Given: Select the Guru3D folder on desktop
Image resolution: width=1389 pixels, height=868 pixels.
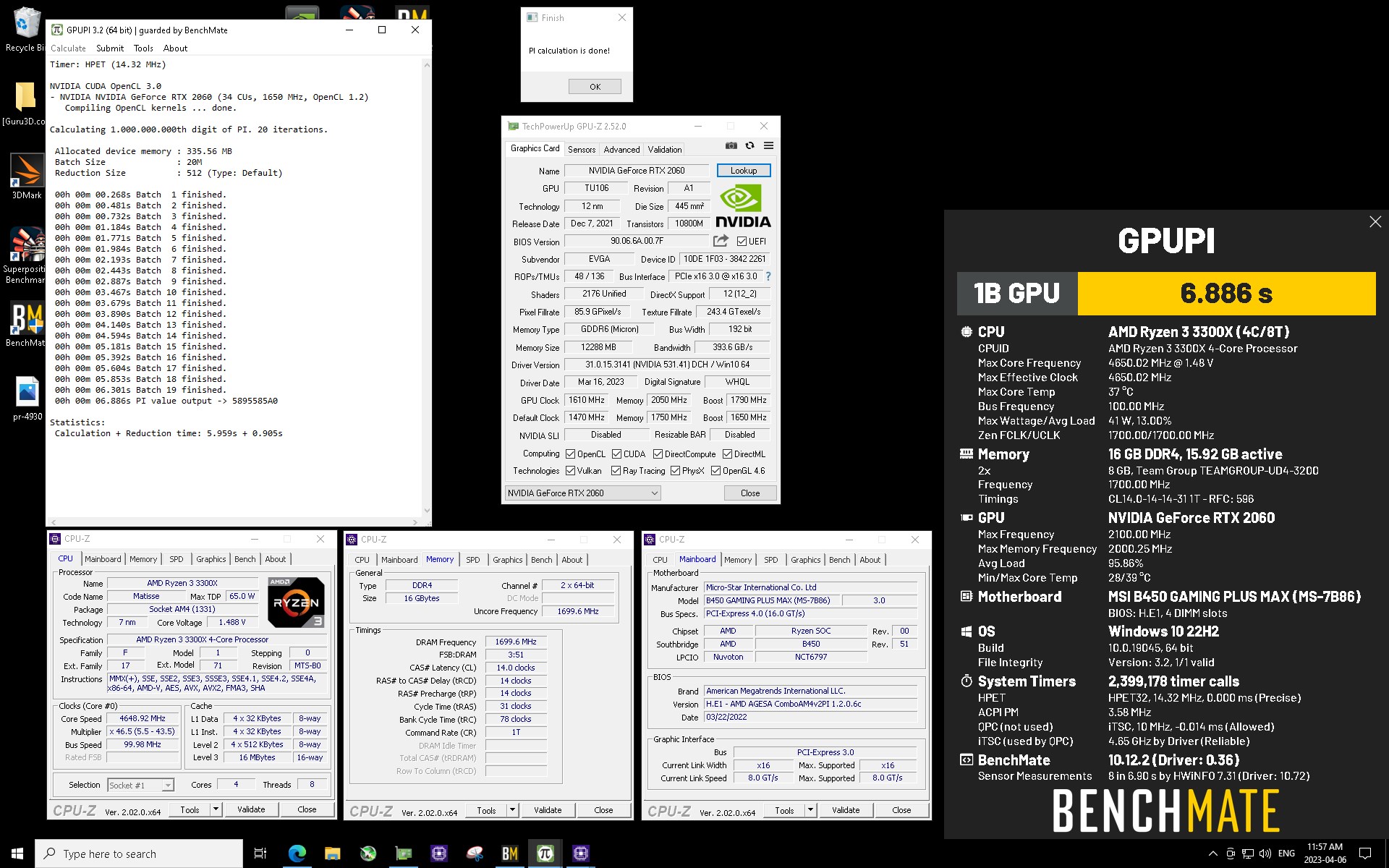Looking at the screenshot, I should (x=25, y=103).
